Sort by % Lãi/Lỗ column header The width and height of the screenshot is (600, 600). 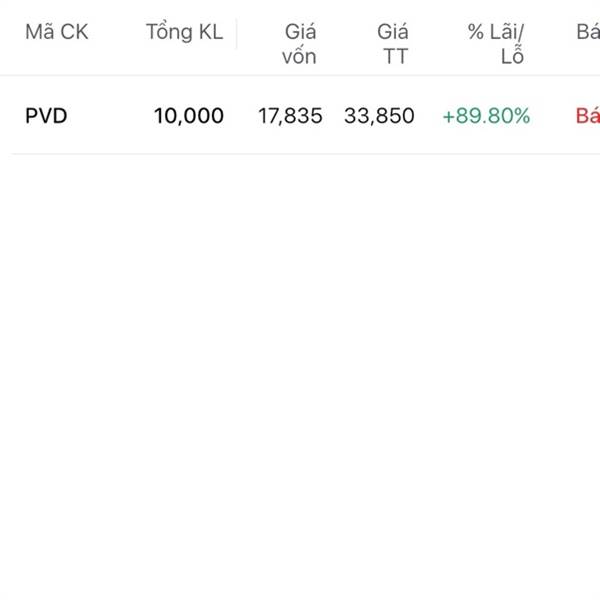click(497, 44)
